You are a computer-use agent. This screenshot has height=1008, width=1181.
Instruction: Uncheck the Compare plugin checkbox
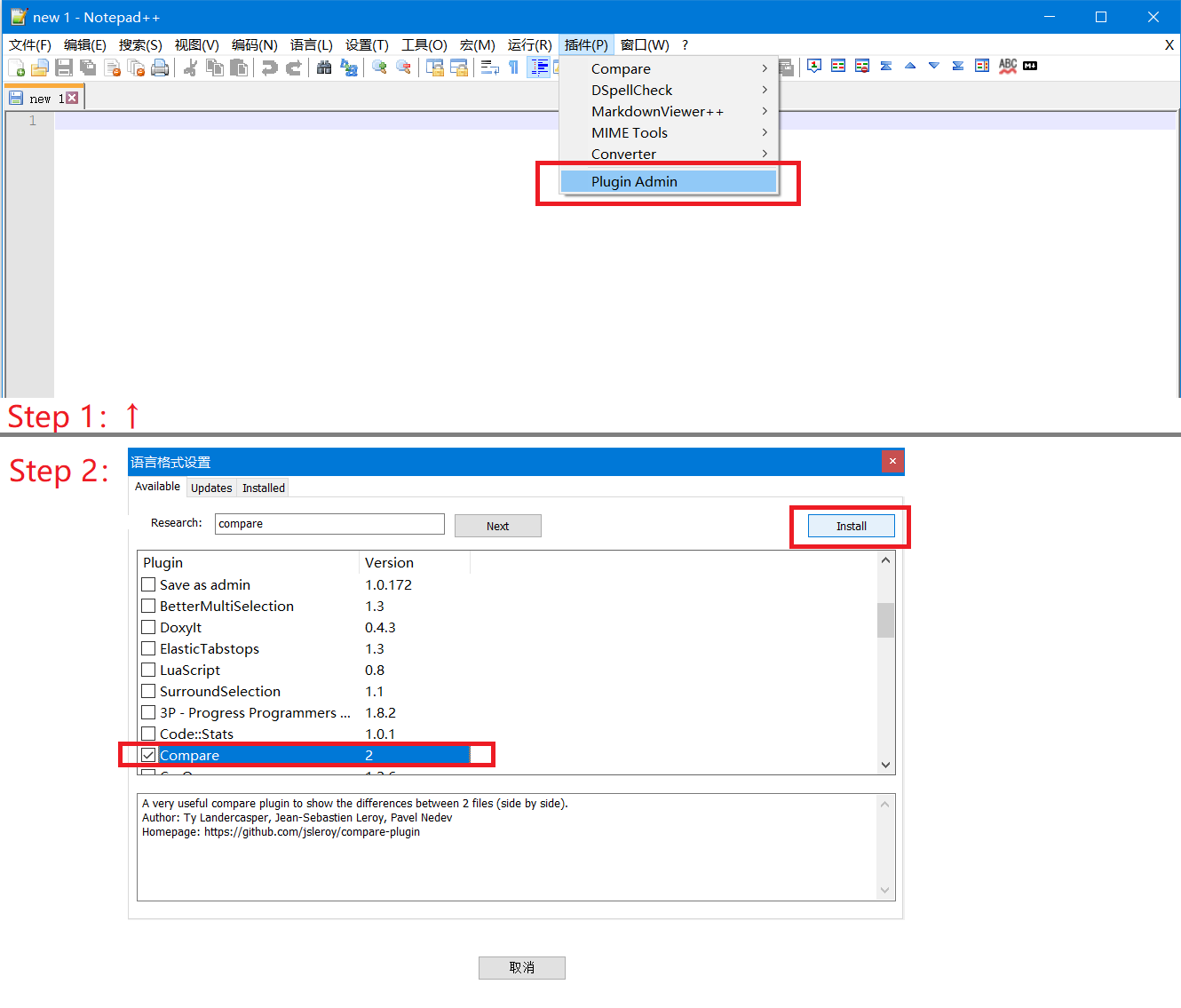[148, 754]
